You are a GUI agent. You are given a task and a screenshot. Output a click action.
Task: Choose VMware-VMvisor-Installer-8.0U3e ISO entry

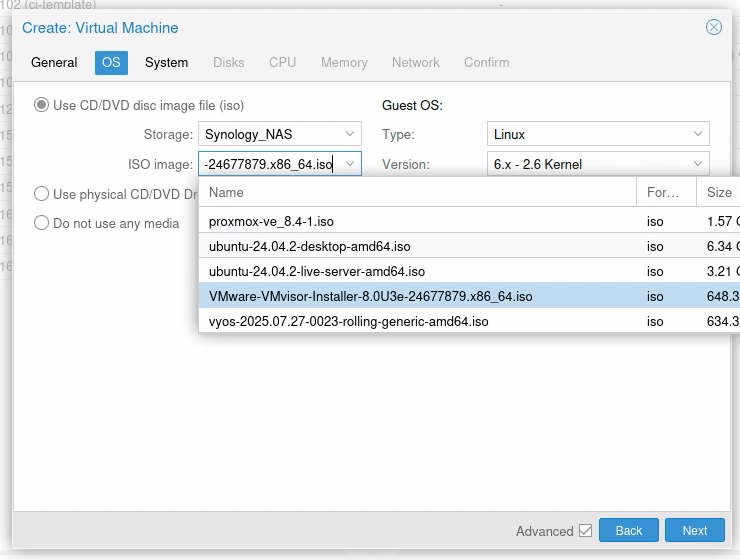[470, 296]
